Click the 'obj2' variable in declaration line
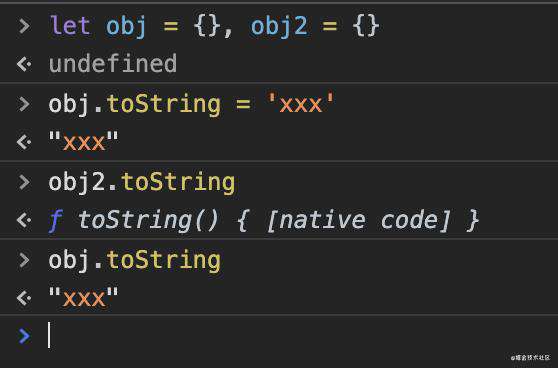558x368 pixels. tap(279, 27)
